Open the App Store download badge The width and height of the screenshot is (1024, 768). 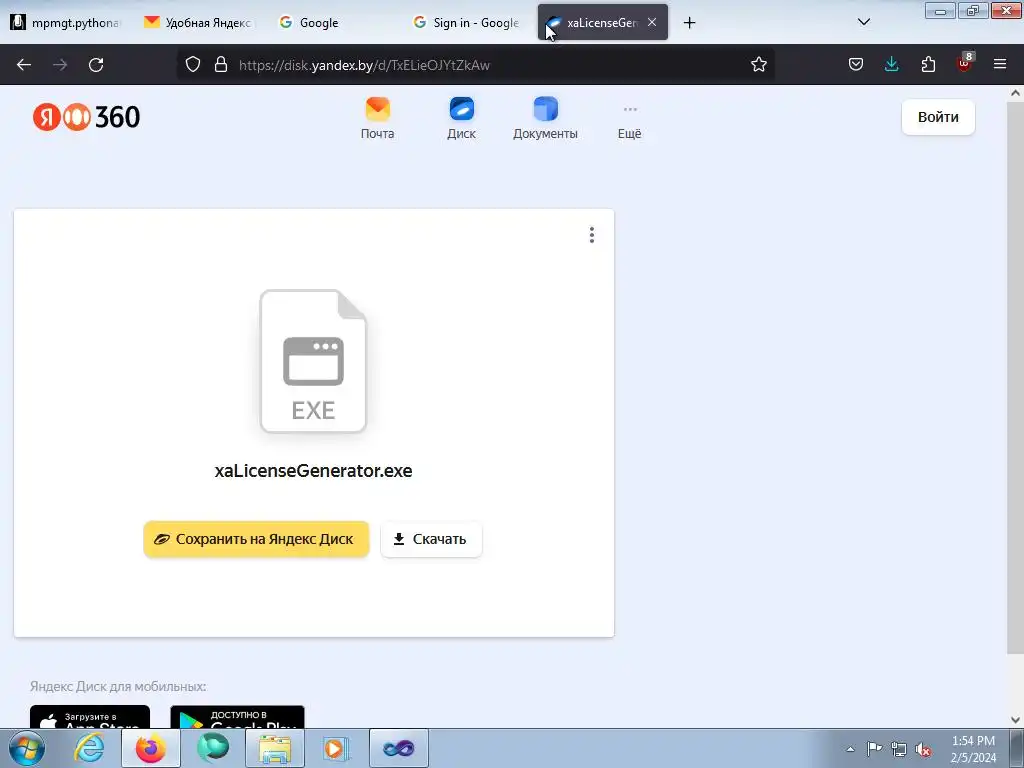point(90,717)
